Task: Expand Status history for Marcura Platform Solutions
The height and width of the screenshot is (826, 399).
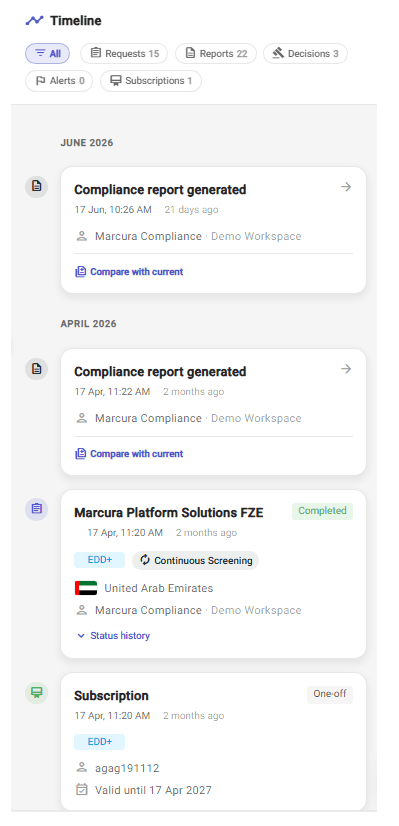Action: [x=113, y=636]
